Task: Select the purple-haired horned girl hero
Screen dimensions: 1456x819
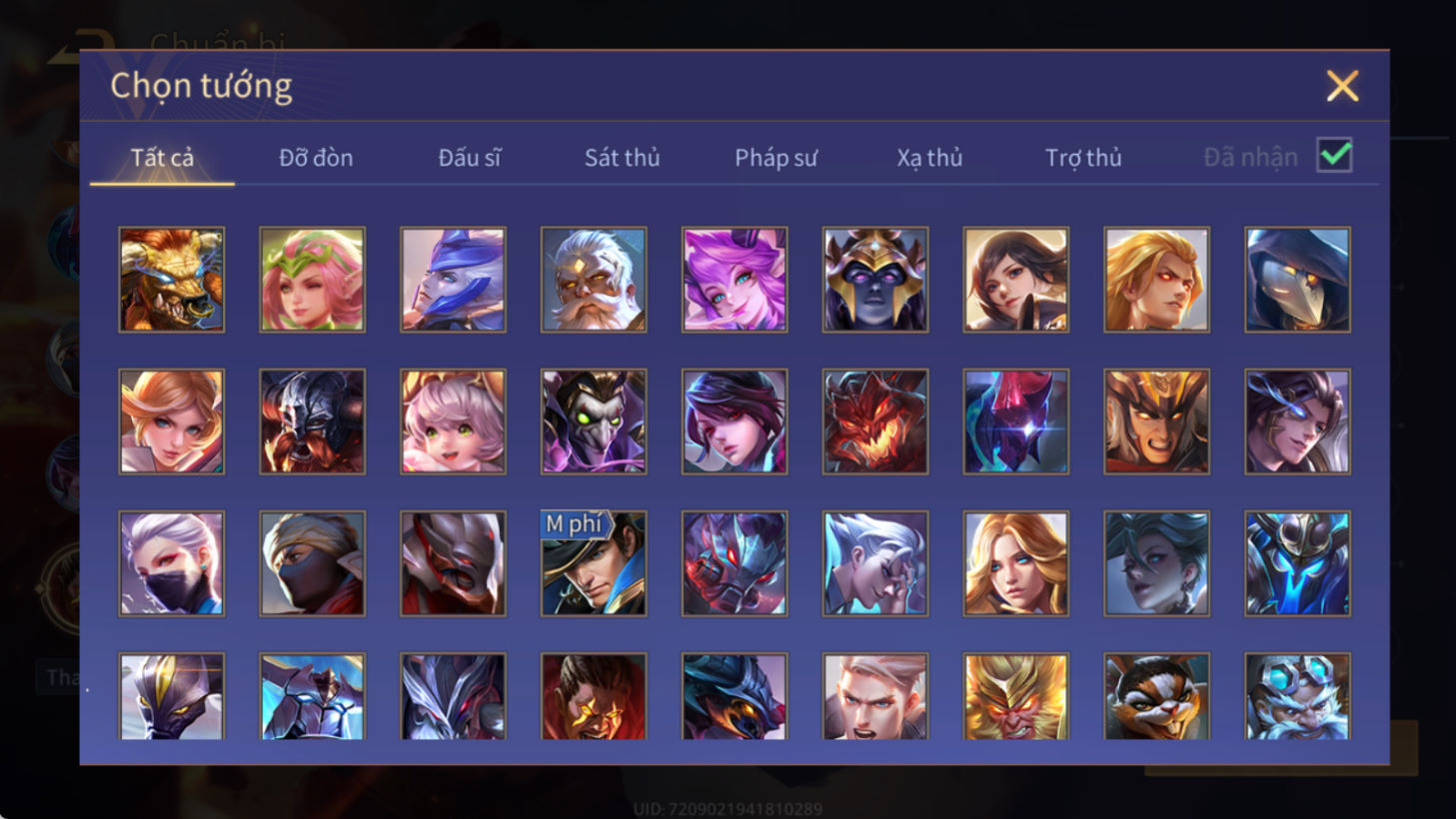Action: (x=734, y=280)
